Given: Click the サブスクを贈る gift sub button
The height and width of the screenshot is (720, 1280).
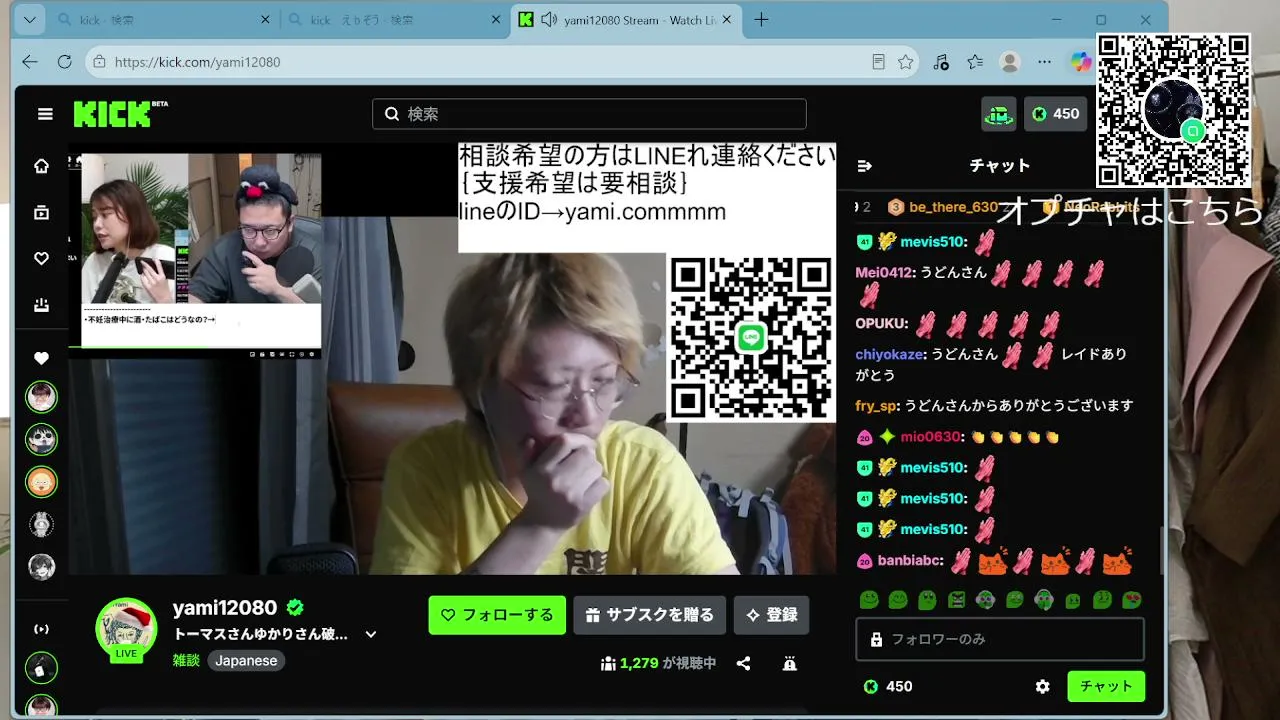Looking at the screenshot, I should click(x=650, y=615).
